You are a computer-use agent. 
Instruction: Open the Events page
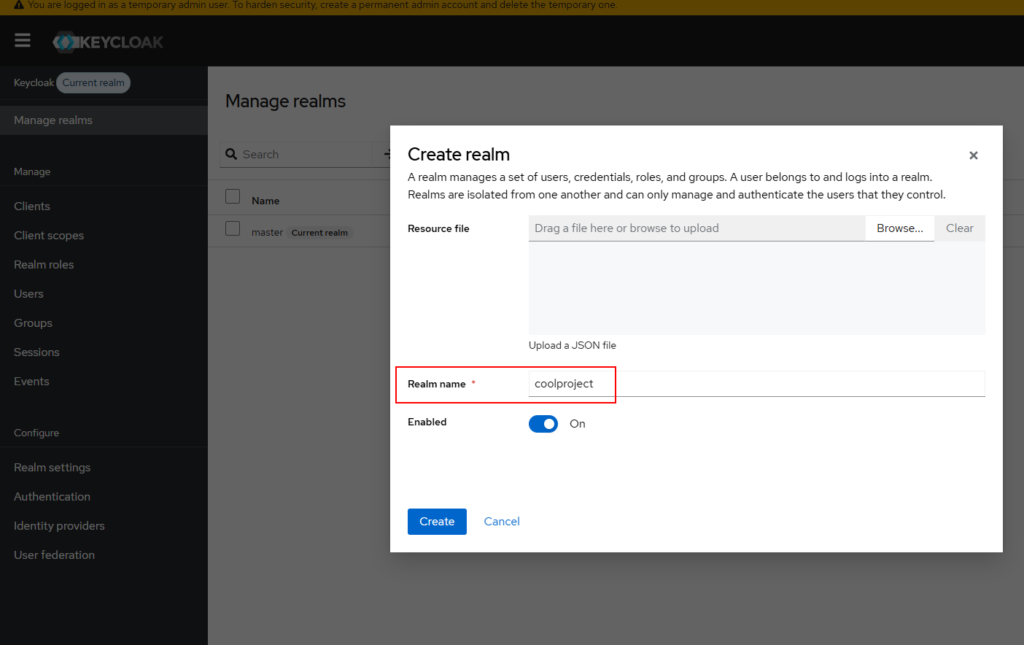pyautogui.click(x=31, y=381)
